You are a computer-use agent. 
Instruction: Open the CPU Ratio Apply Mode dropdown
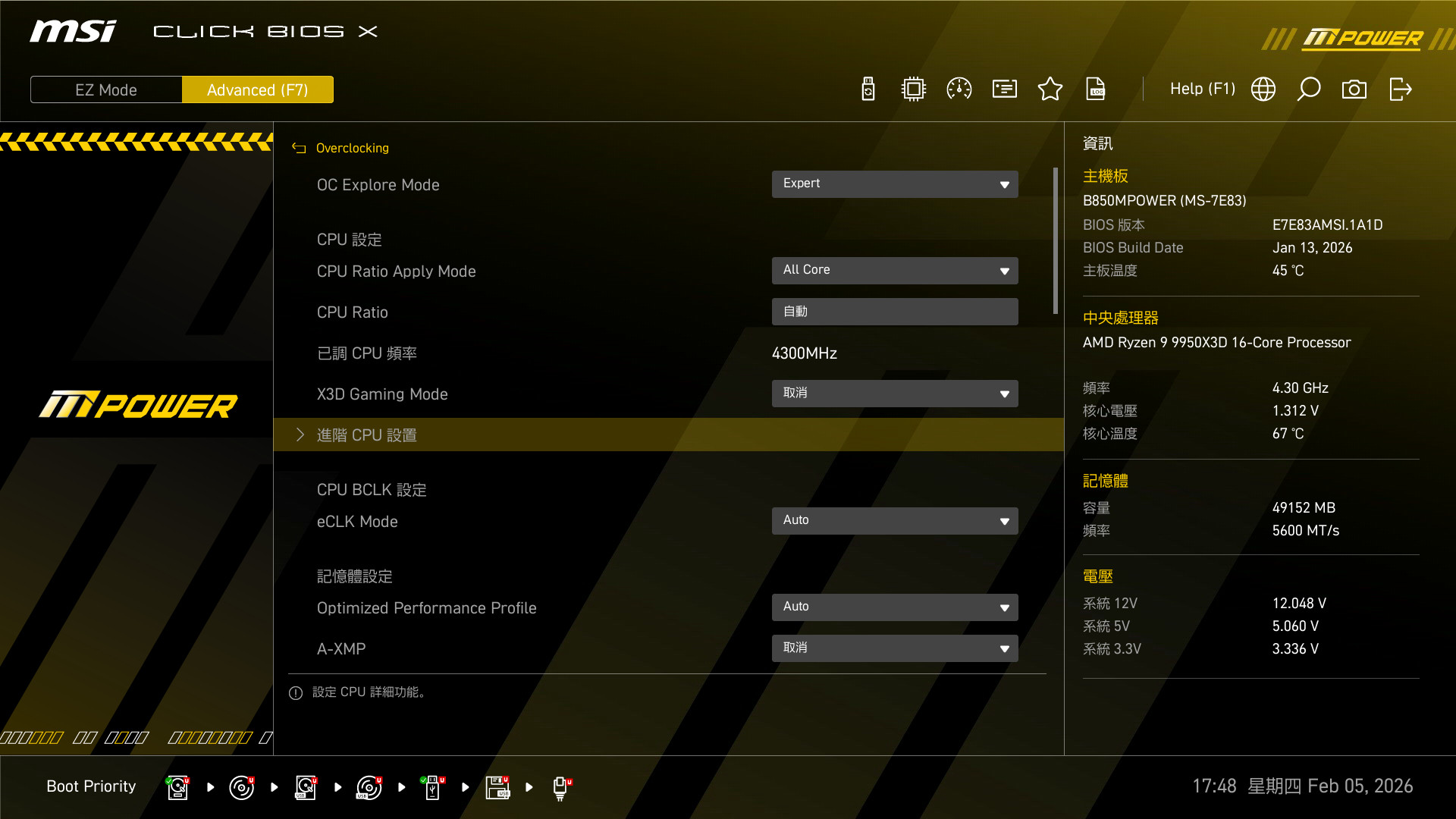(x=895, y=271)
